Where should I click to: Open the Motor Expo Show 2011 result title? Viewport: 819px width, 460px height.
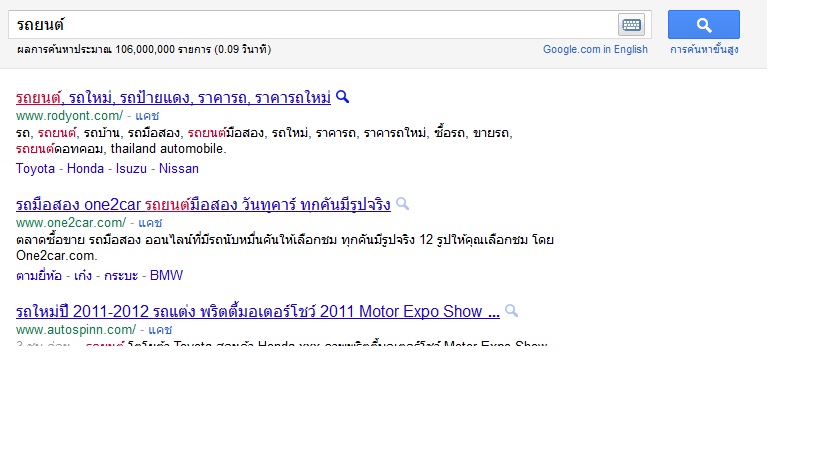point(258,312)
